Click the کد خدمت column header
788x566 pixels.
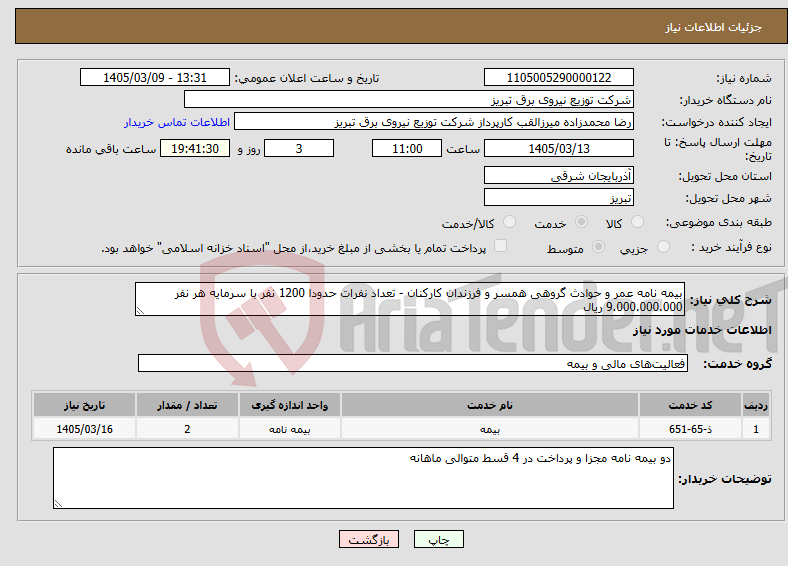(x=691, y=405)
